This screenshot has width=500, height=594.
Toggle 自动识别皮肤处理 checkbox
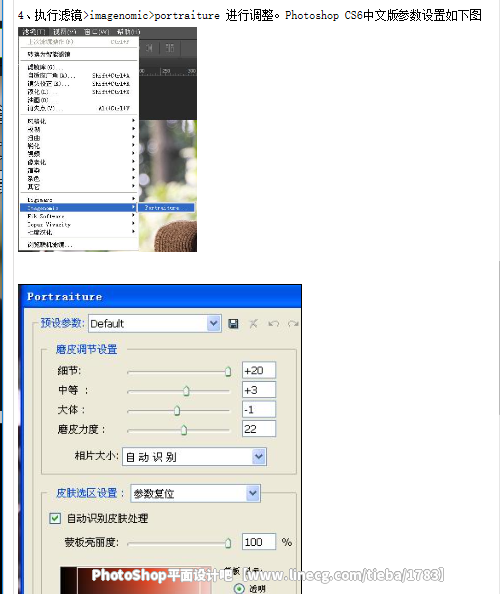tap(55, 518)
